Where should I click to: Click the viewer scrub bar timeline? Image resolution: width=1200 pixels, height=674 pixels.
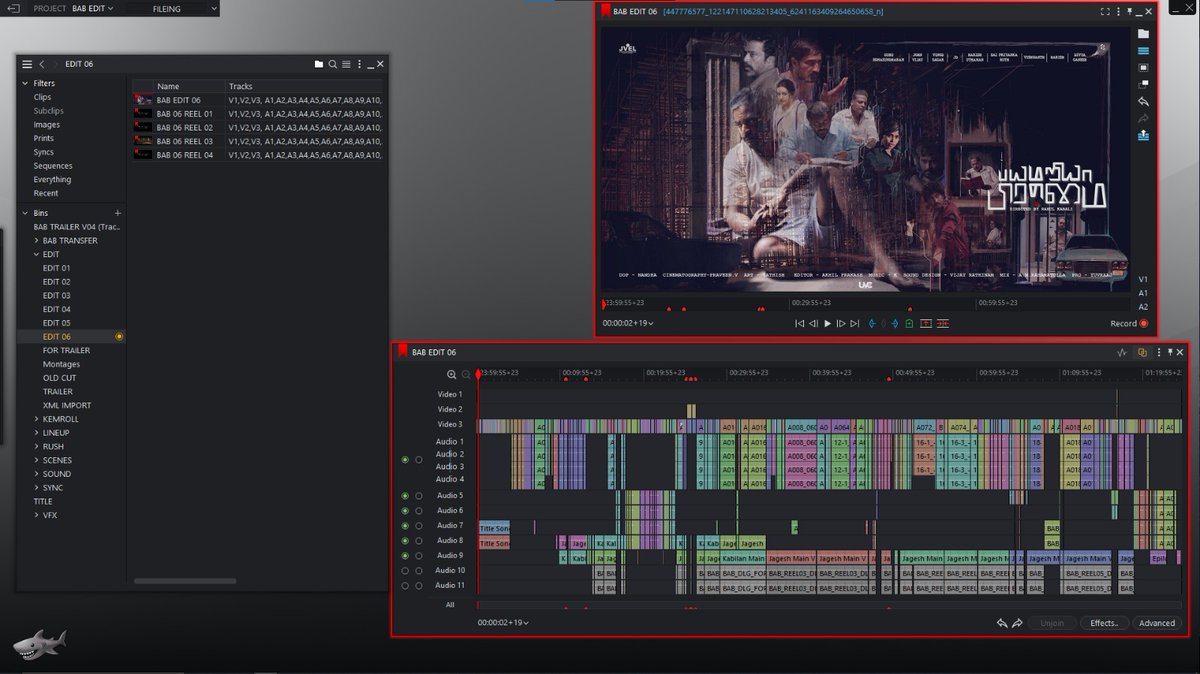868,302
